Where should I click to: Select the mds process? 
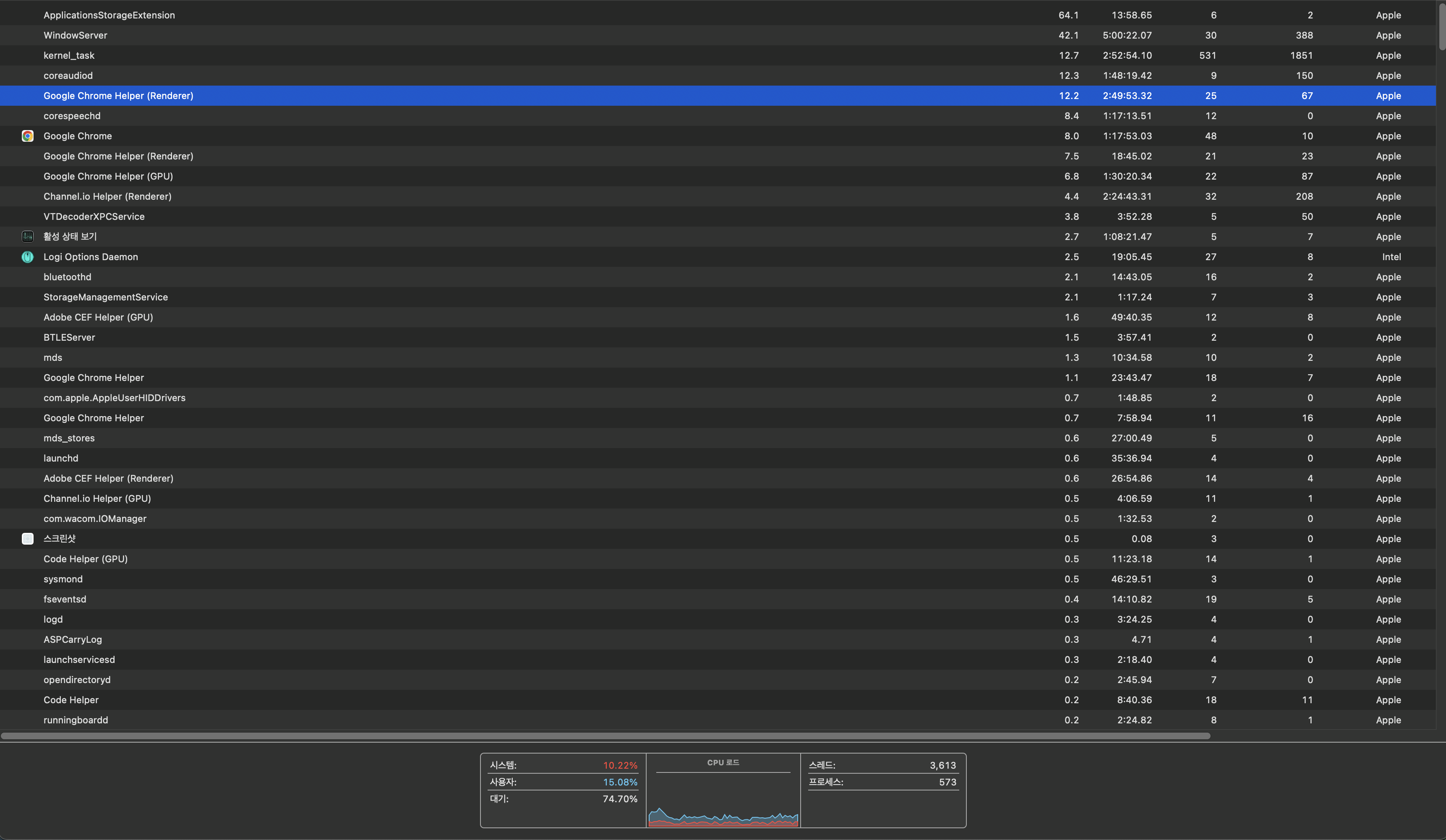click(x=718, y=357)
